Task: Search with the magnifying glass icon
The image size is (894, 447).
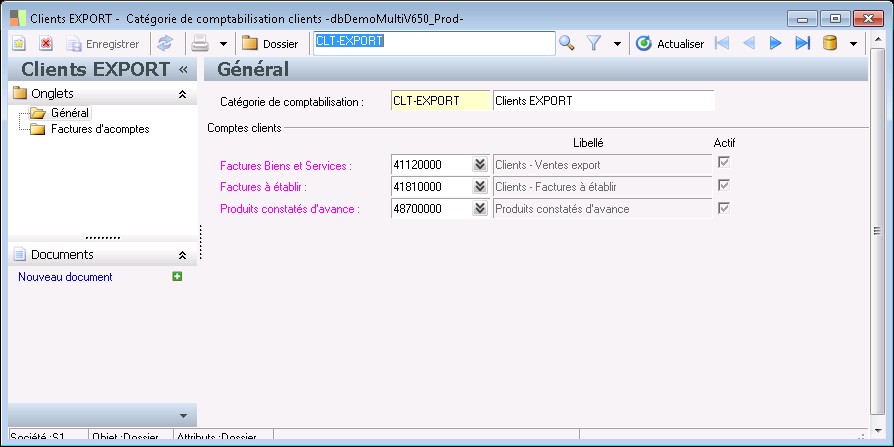Action: 566,43
